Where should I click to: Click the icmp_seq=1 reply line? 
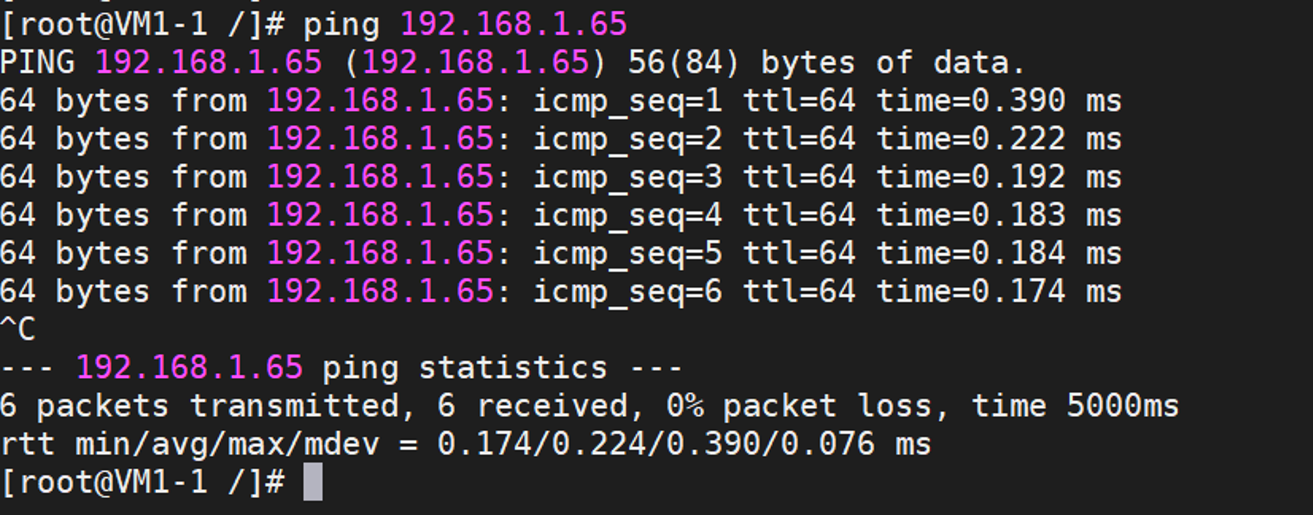[560, 101]
